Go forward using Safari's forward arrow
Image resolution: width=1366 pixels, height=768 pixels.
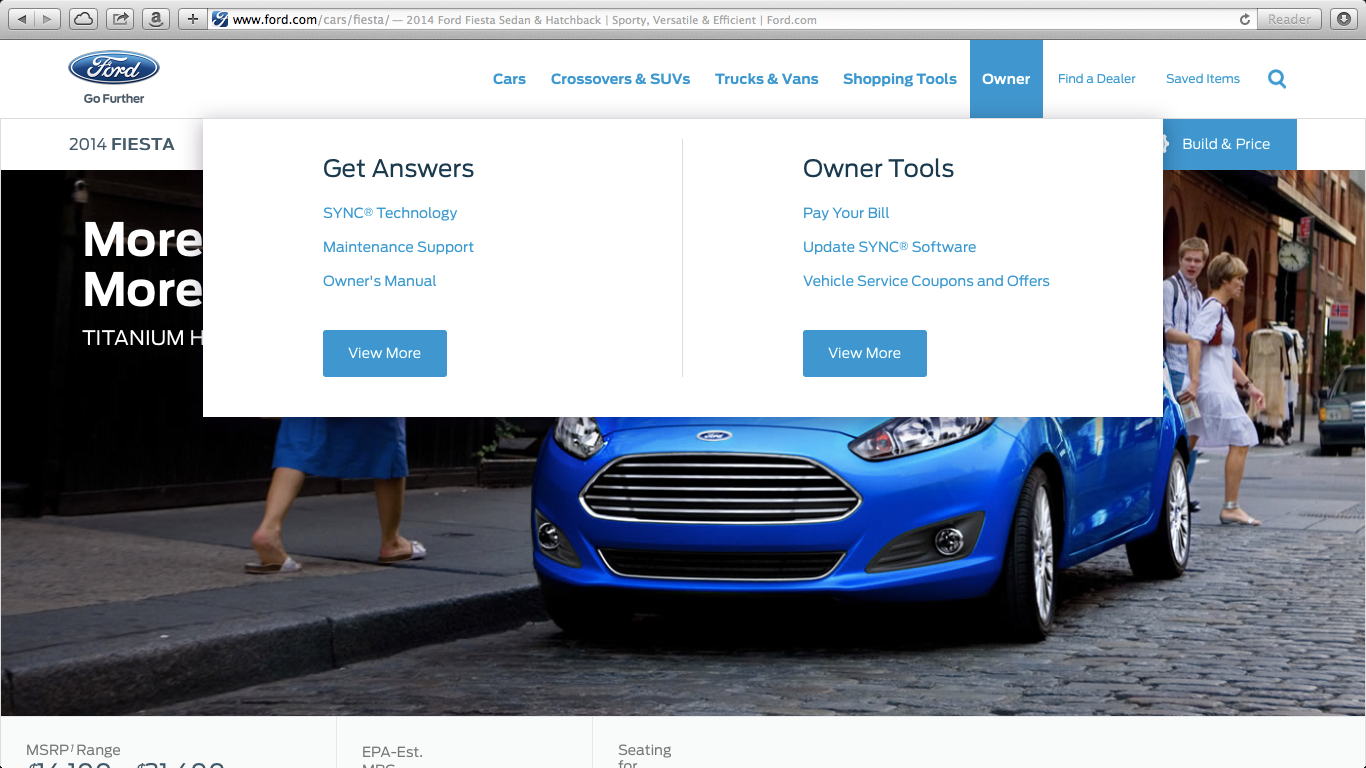tap(48, 19)
